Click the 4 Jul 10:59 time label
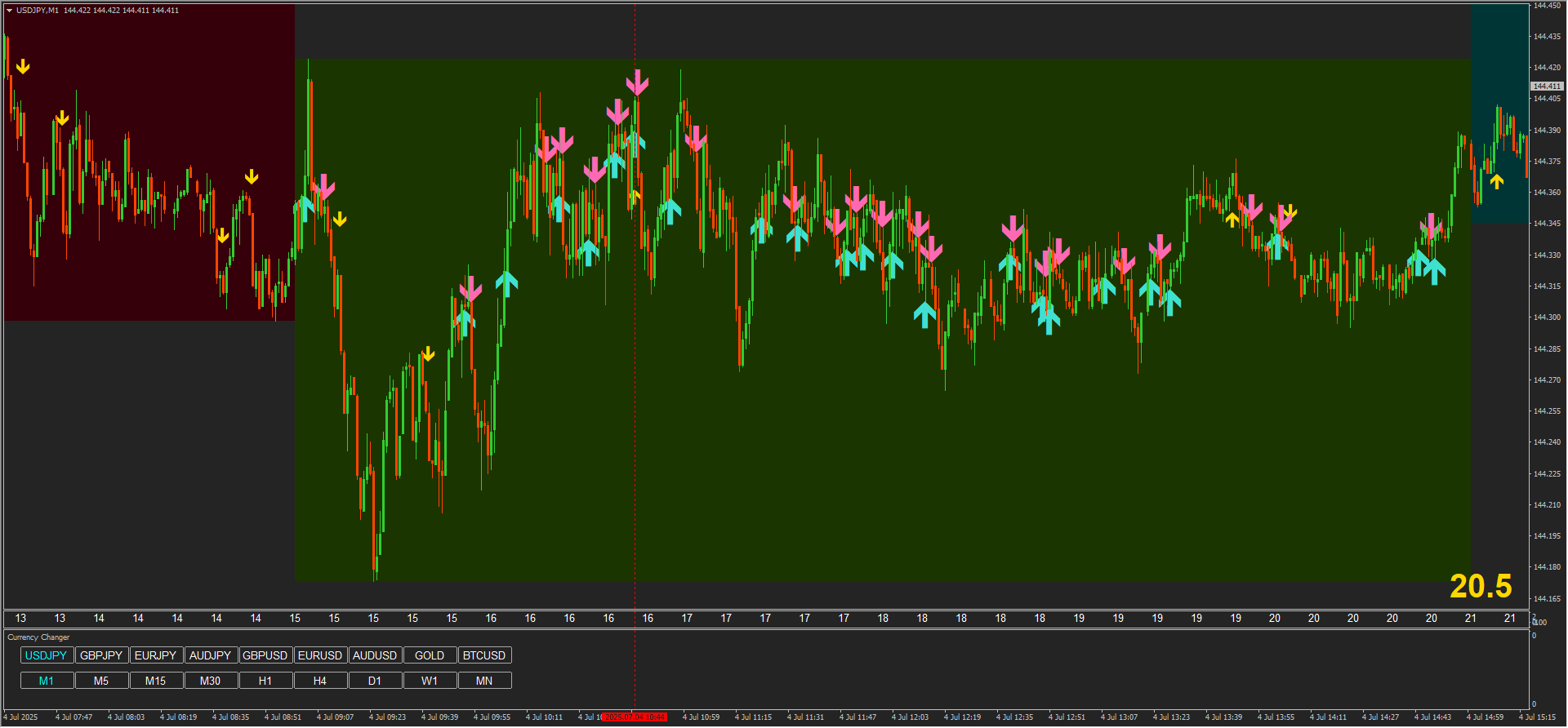Image resolution: width=1568 pixels, height=728 pixels. click(x=701, y=717)
